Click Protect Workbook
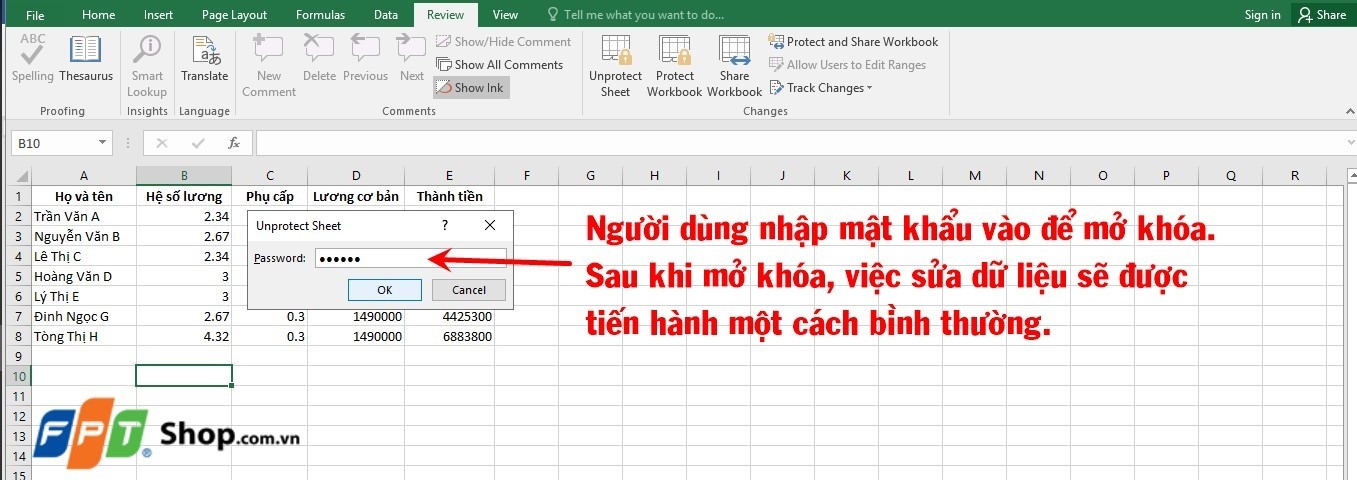This screenshot has height=480, width=1357. 675,66
